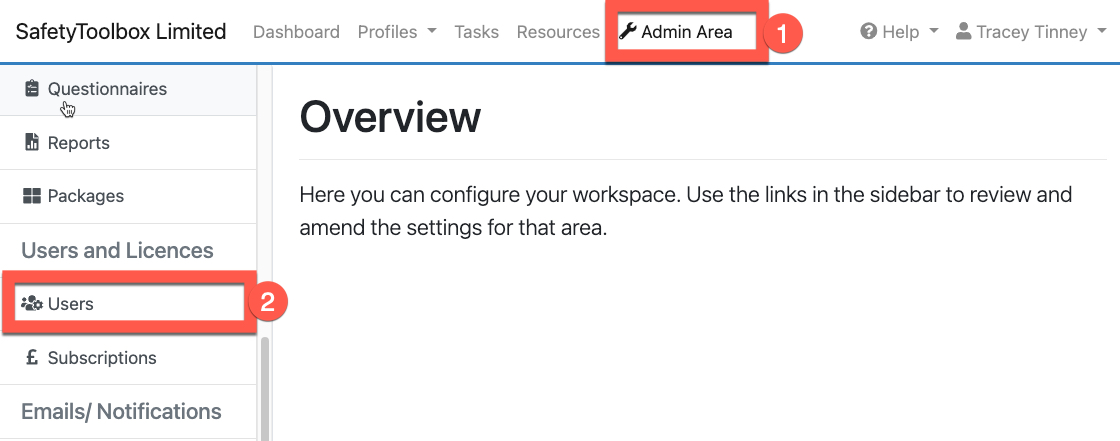The height and width of the screenshot is (441, 1120).
Task: Go to the Tasks page
Action: coord(476,32)
